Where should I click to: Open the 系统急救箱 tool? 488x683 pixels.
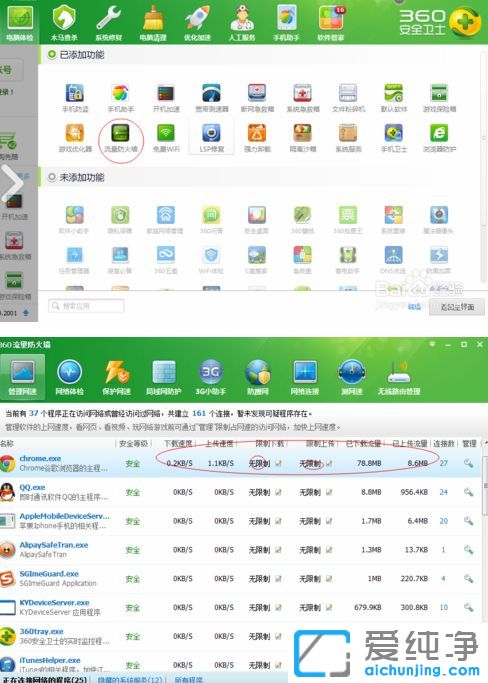click(302, 98)
